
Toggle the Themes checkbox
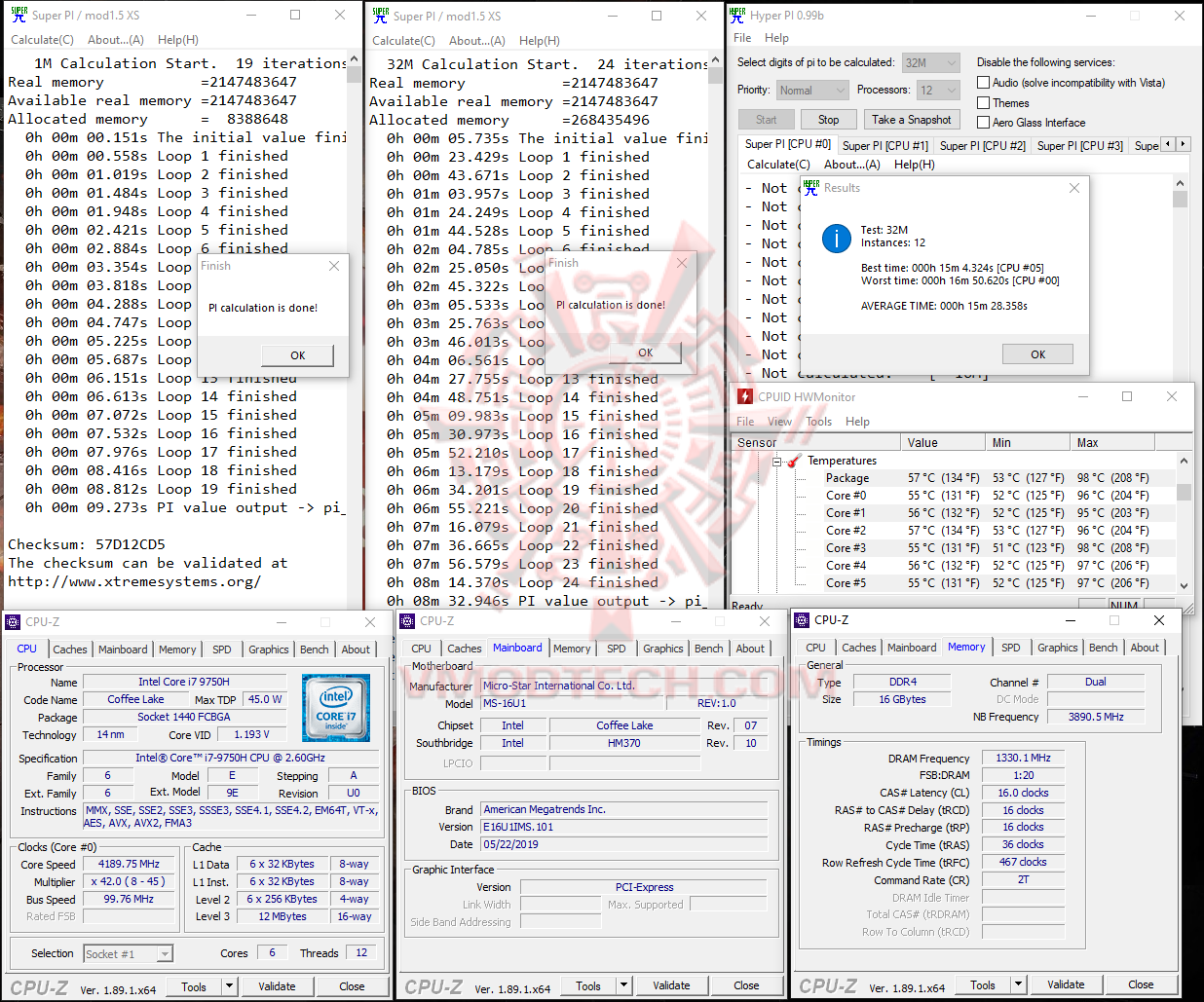click(x=984, y=102)
